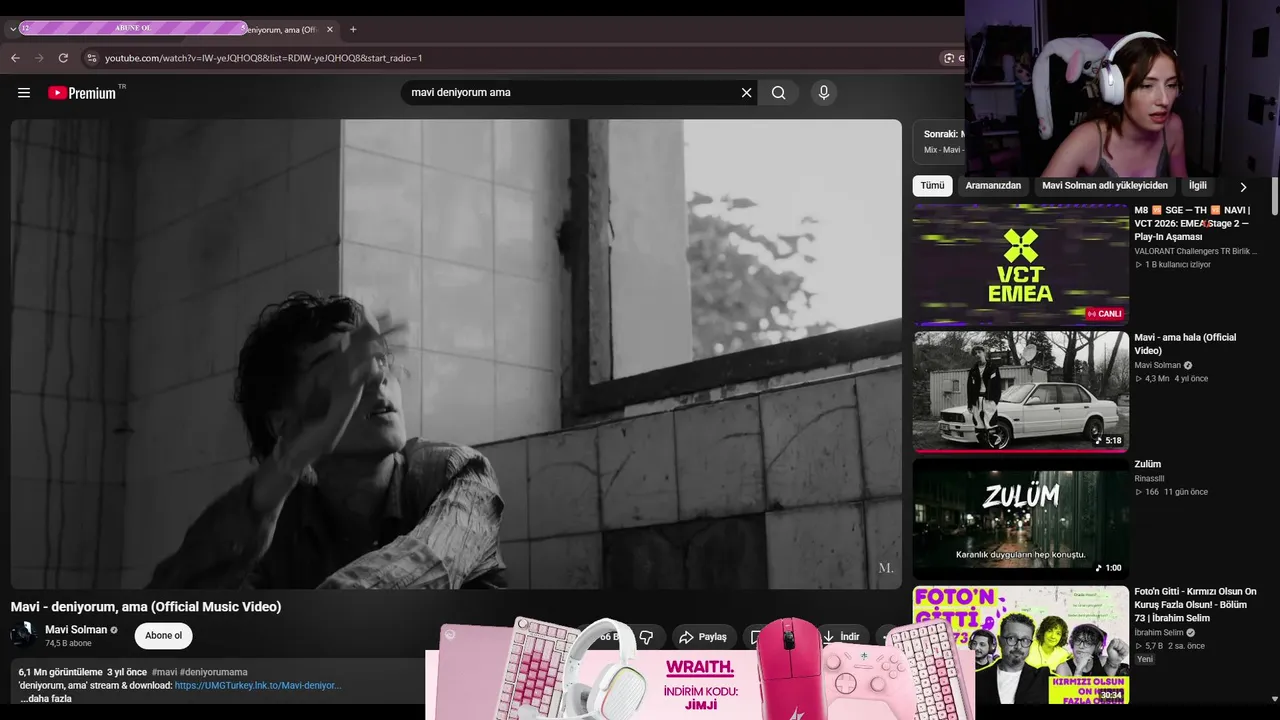Image resolution: width=1280 pixels, height=720 pixels.
Task: Select the 'Aramanızdan' filter chip
Action: pyautogui.click(x=993, y=186)
